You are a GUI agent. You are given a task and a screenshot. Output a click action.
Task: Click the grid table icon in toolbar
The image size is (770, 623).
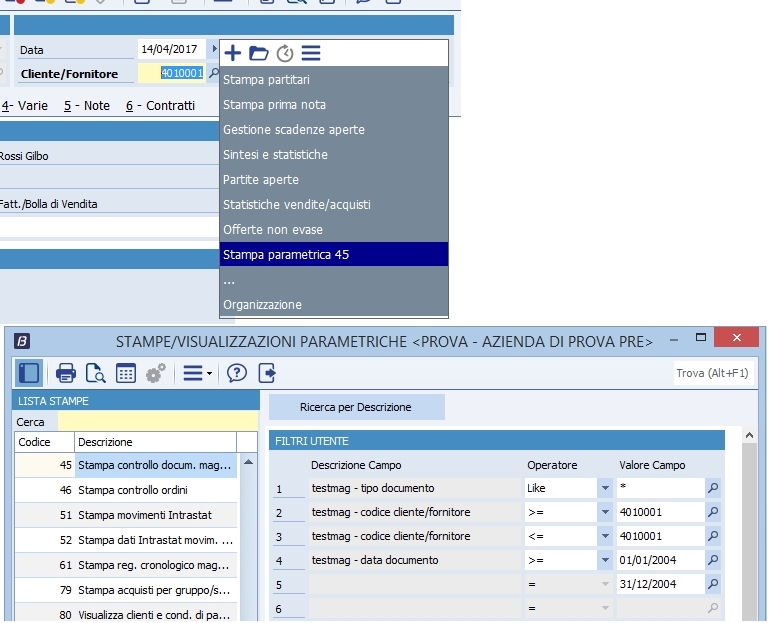click(126, 374)
